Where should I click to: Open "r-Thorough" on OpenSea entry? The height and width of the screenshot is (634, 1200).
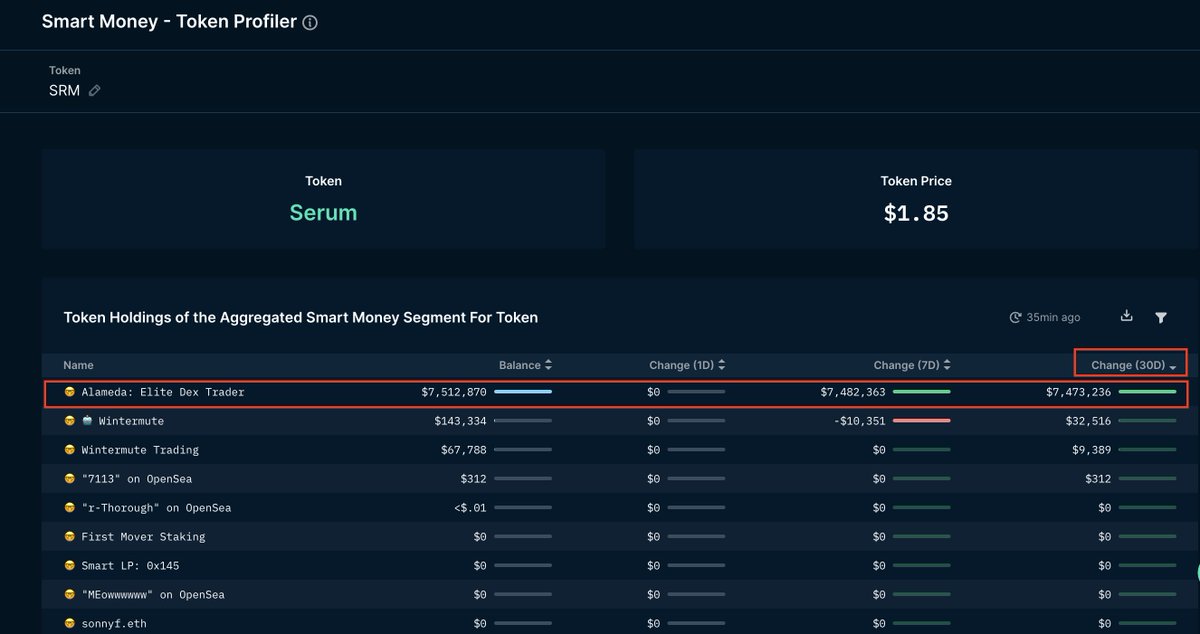156,508
